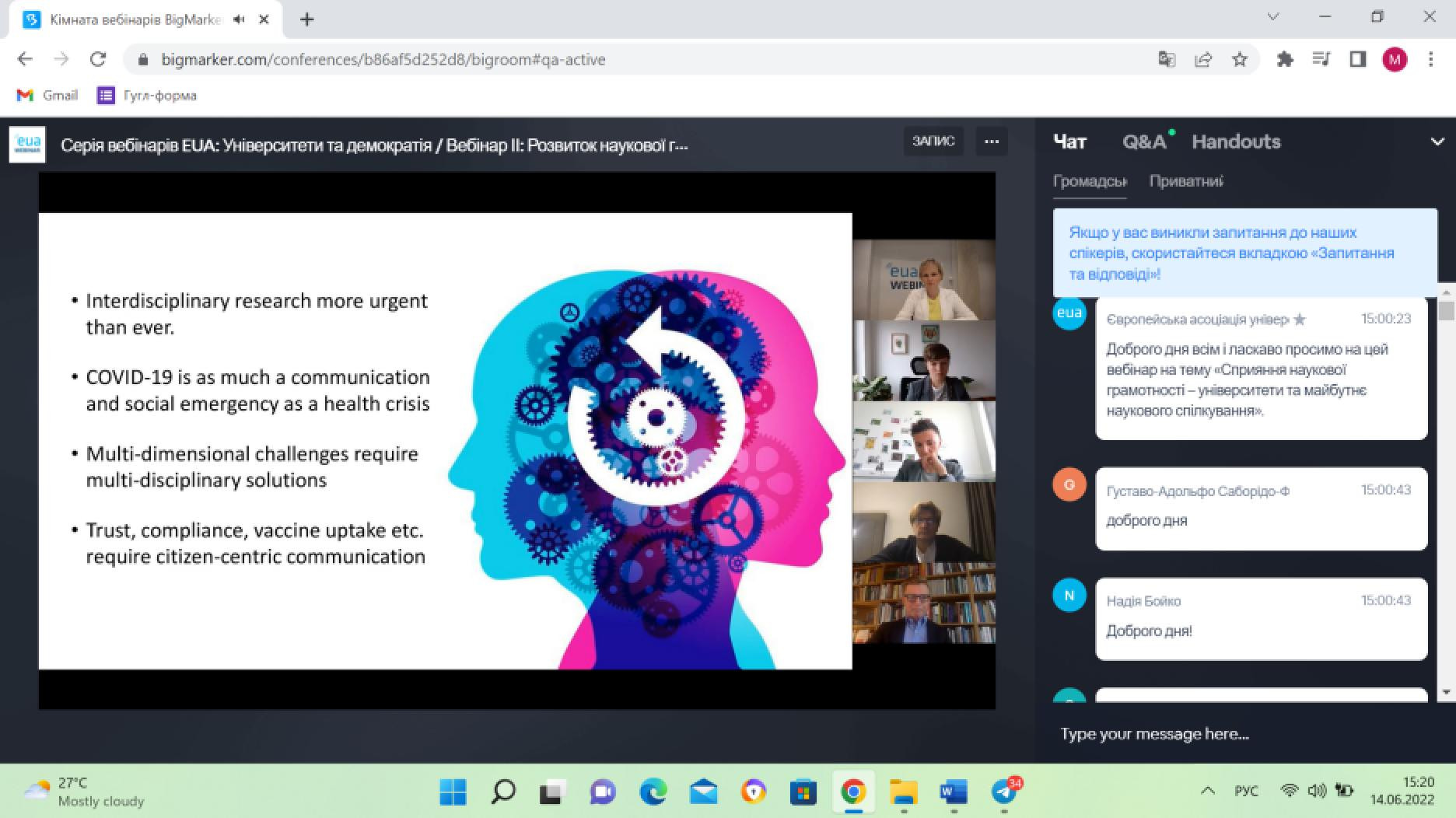Click the Густаво-Адольфо Саборідо name in chat

[x=1198, y=491]
